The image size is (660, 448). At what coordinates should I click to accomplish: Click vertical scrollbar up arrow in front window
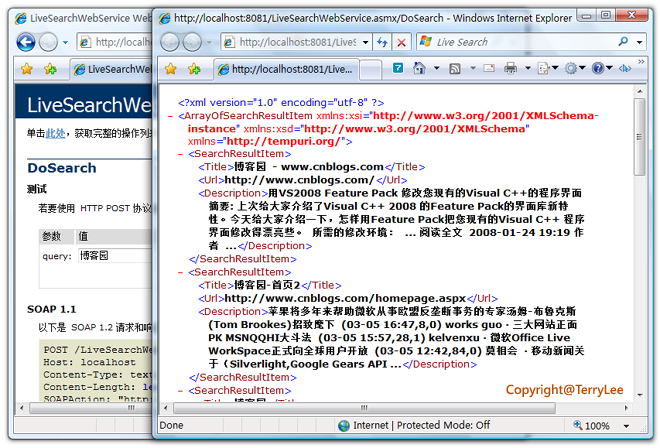pos(639,91)
